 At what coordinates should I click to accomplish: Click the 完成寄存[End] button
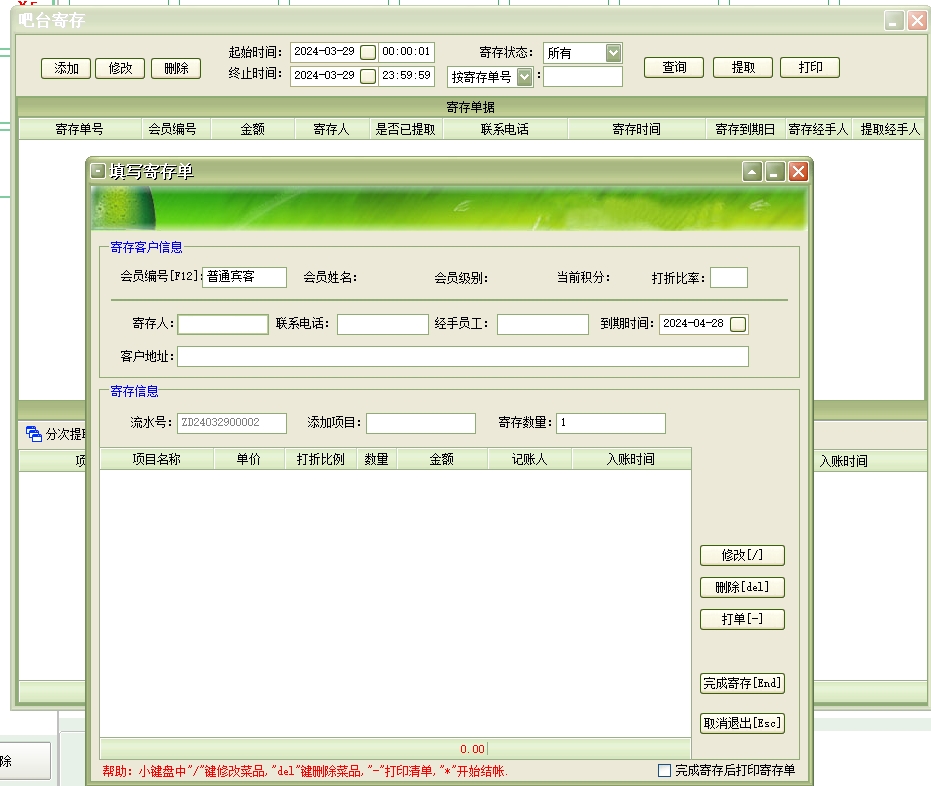(x=741, y=684)
